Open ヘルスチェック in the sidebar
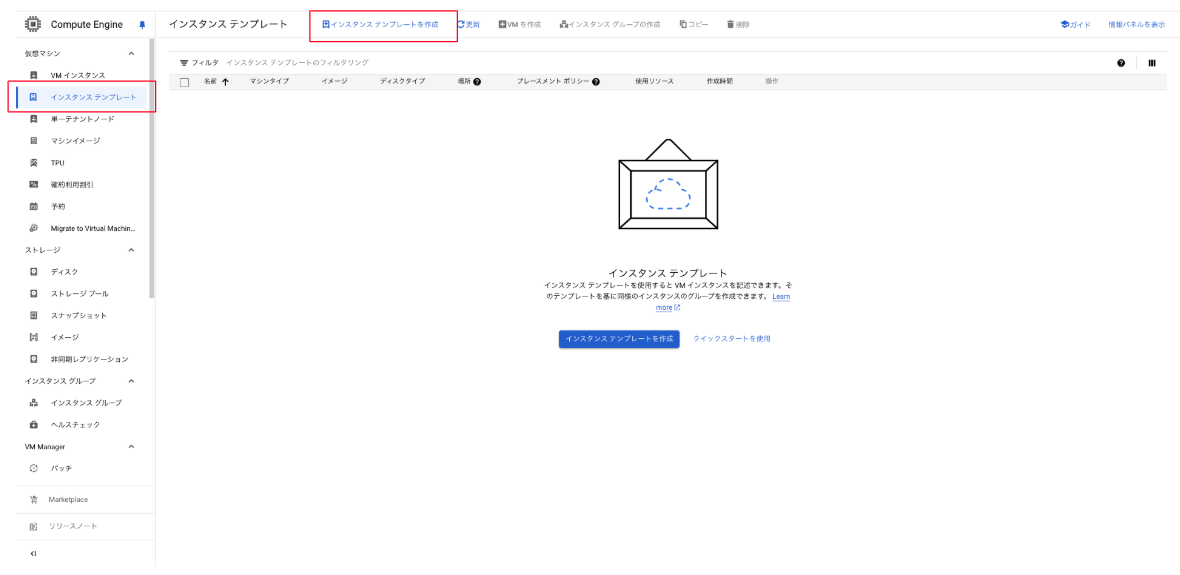The image size is (1180, 575). pyautogui.click(x=75, y=424)
